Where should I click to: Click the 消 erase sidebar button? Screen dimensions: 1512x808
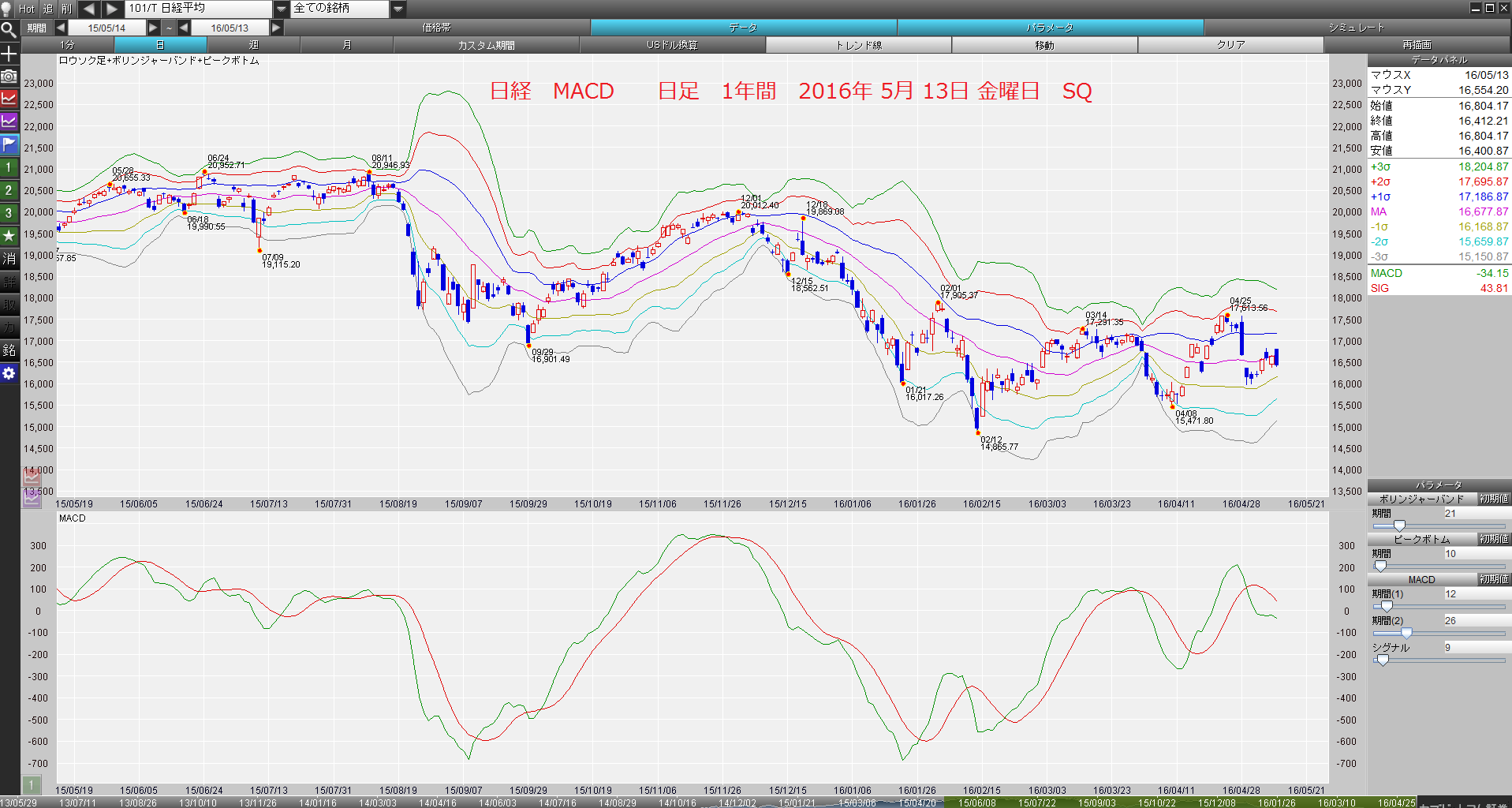(x=9, y=259)
